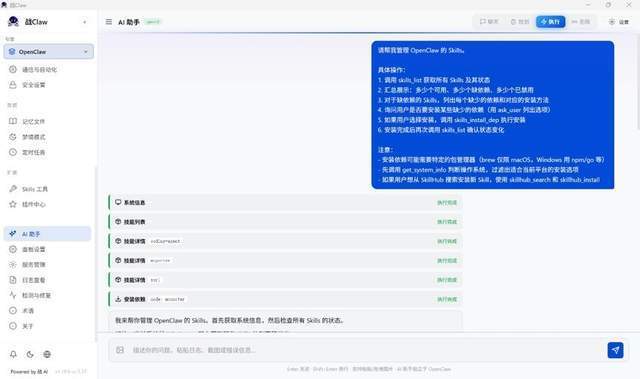
Task: Expand the 系统信息 tool call row
Action: [x=285, y=202]
